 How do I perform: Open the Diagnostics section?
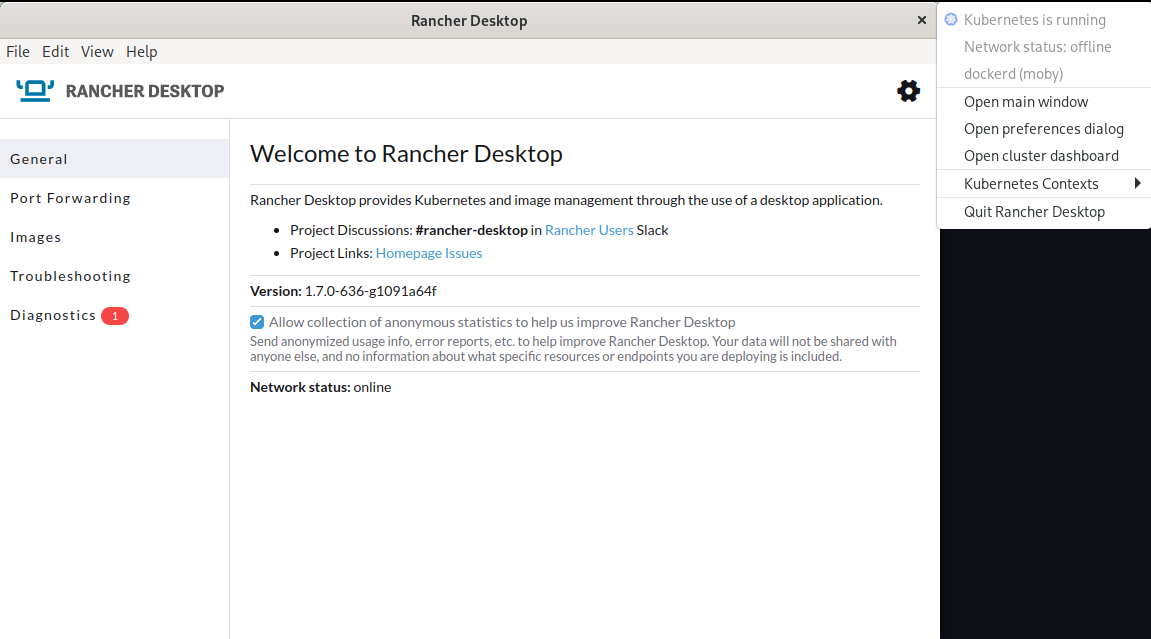tap(52, 314)
